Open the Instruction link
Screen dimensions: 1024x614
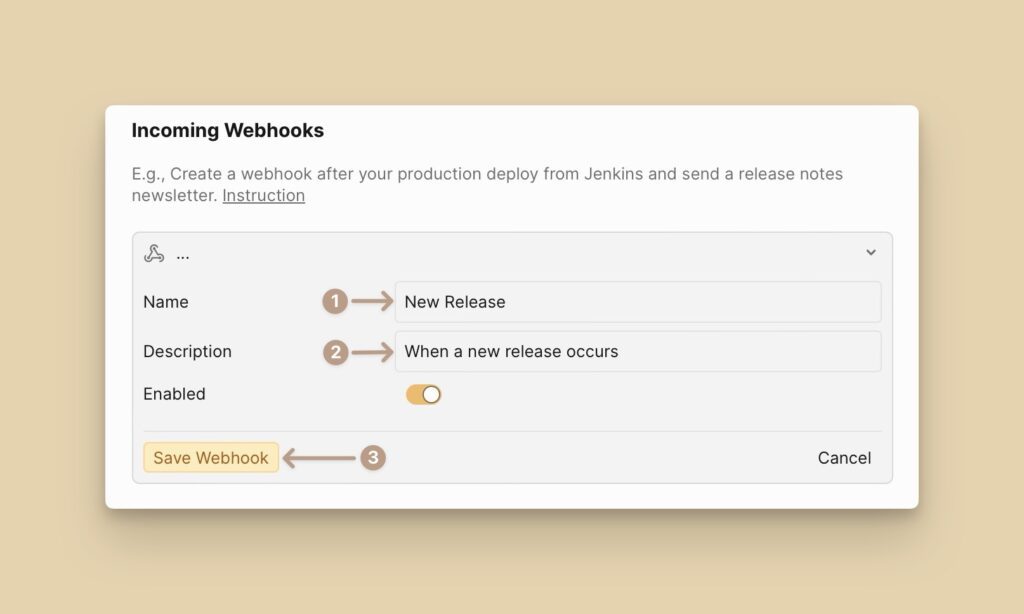pyautogui.click(x=263, y=195)
